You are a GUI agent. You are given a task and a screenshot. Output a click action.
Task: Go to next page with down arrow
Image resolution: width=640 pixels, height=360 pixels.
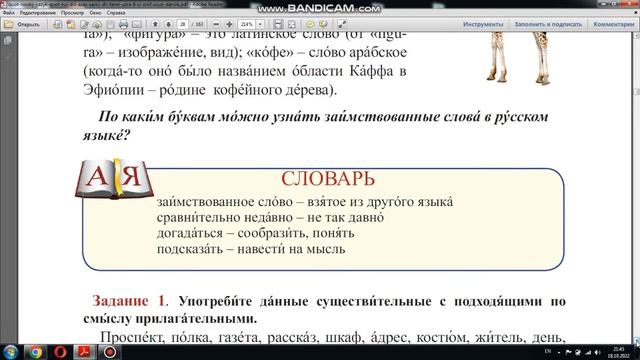tap(168, 24)
